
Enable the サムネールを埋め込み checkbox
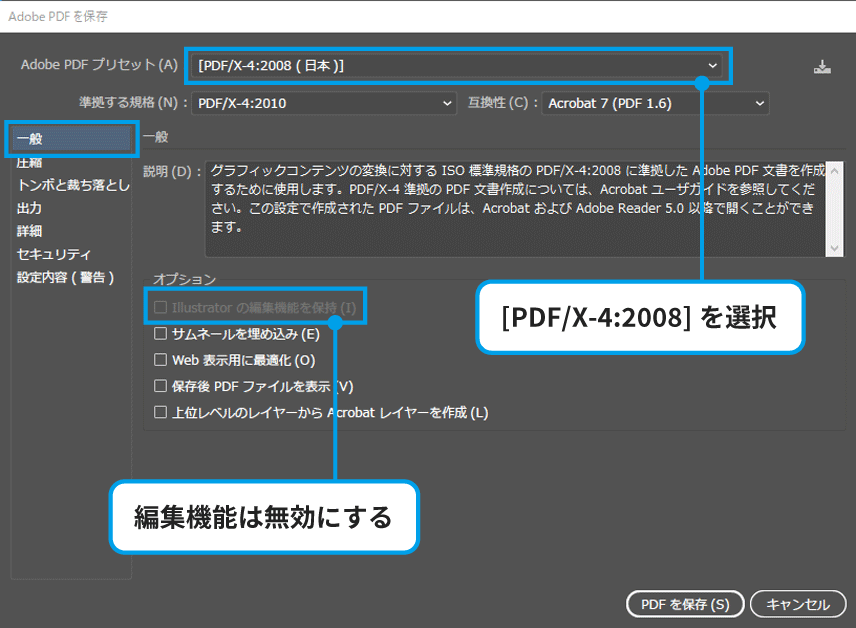pyautogui.click(x=161, y=334)
